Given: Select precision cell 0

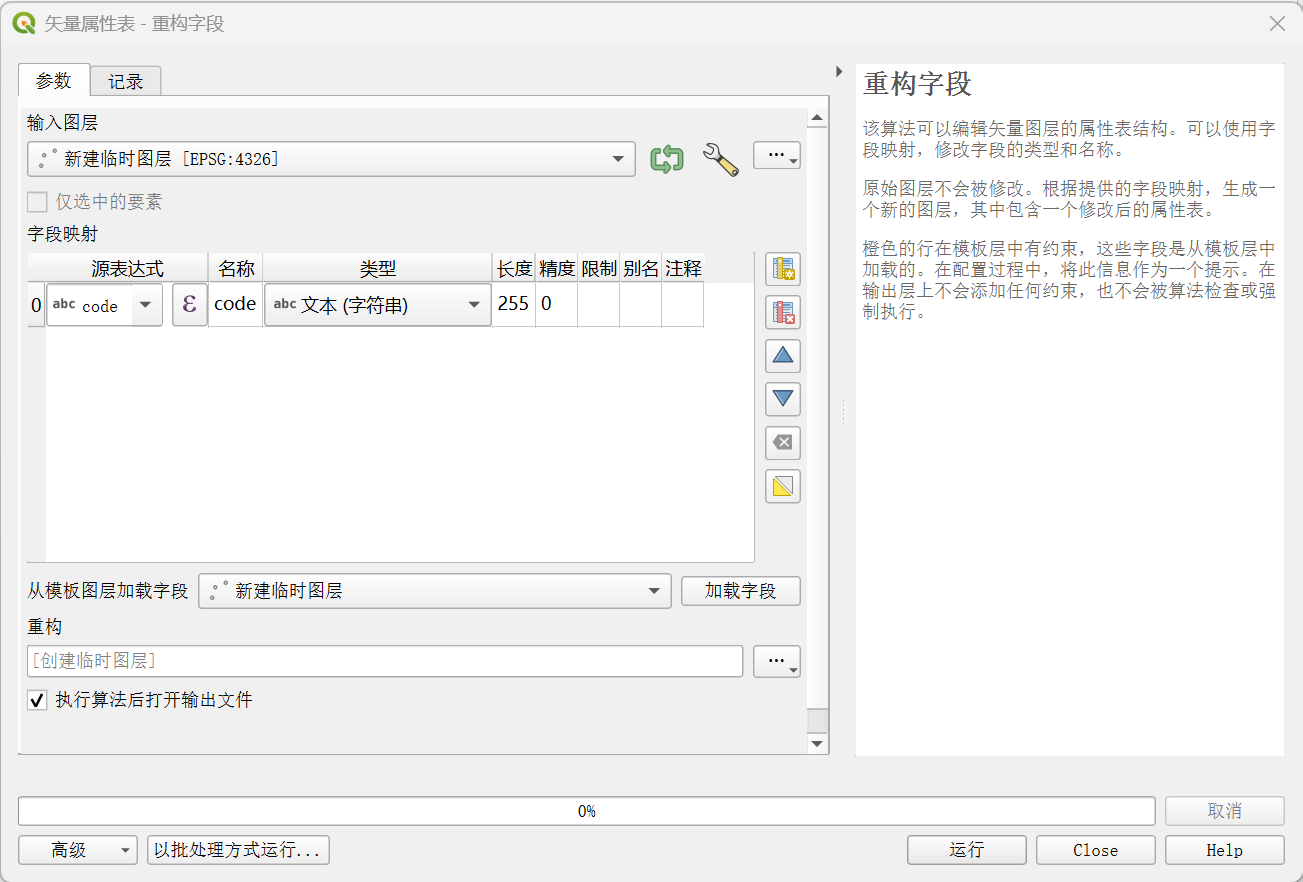Looking at the screenshot, I should pyautogui.click(x=556, y=304).
